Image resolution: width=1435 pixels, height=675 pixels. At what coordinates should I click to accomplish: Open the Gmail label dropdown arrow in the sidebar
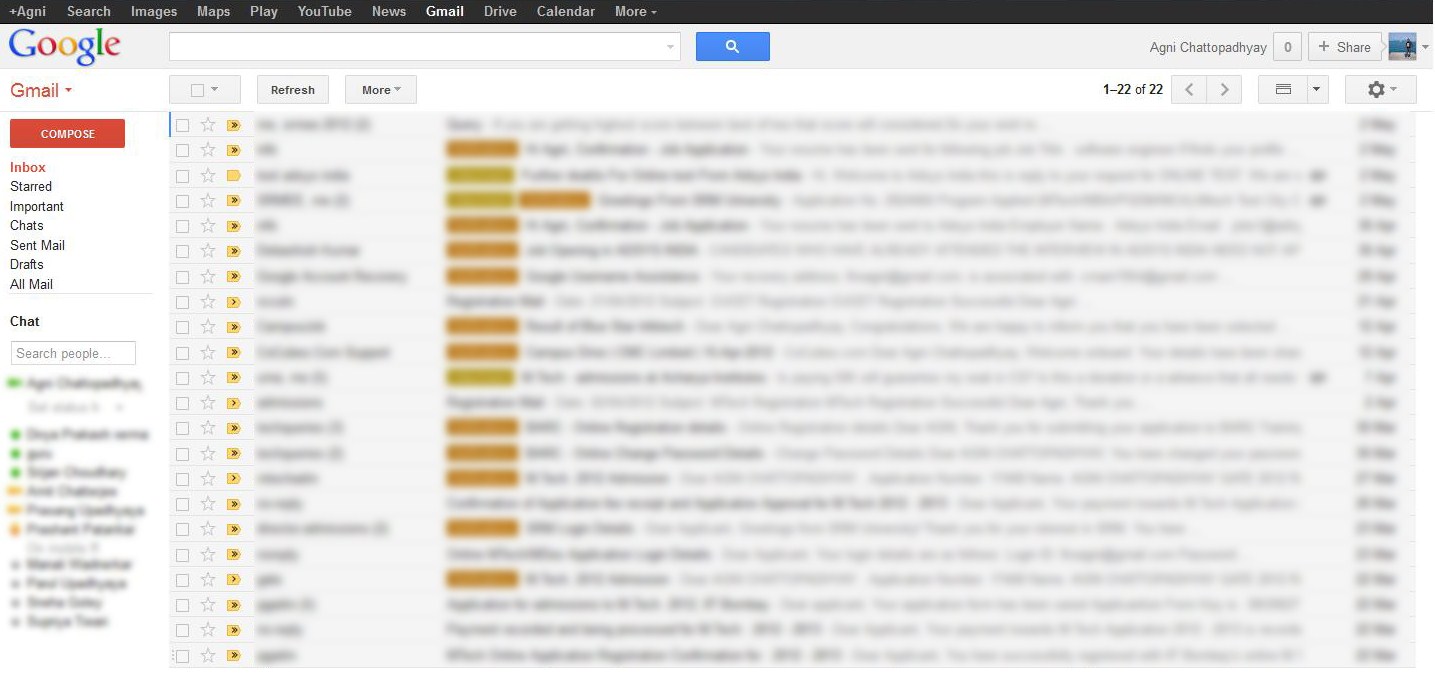(66, 90)
